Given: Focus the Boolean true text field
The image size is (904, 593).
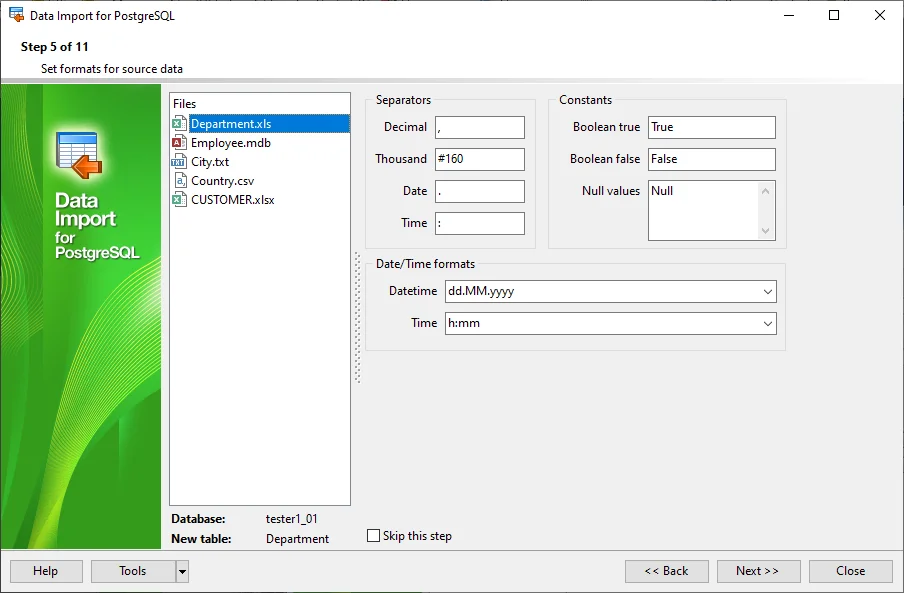Looking at the screenshot, I should (711, 127).
